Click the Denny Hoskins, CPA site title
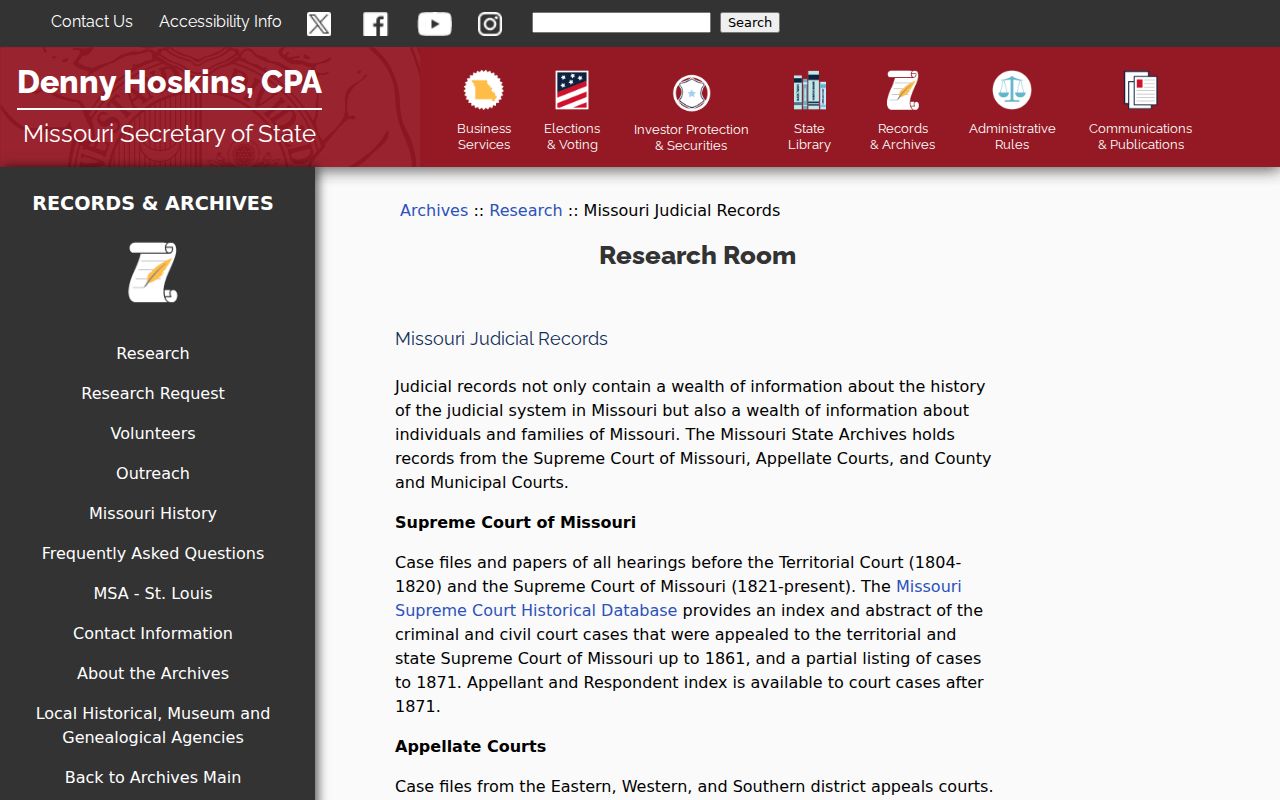Image resolution: width=1280 pixels, height=800 pixels. click(x=170, y=82)
